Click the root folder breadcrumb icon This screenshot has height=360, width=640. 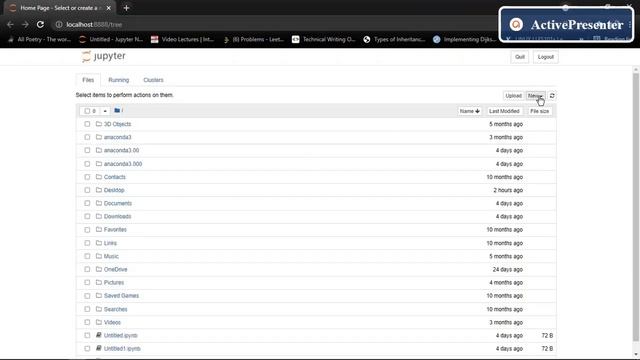tap(117, 111)
